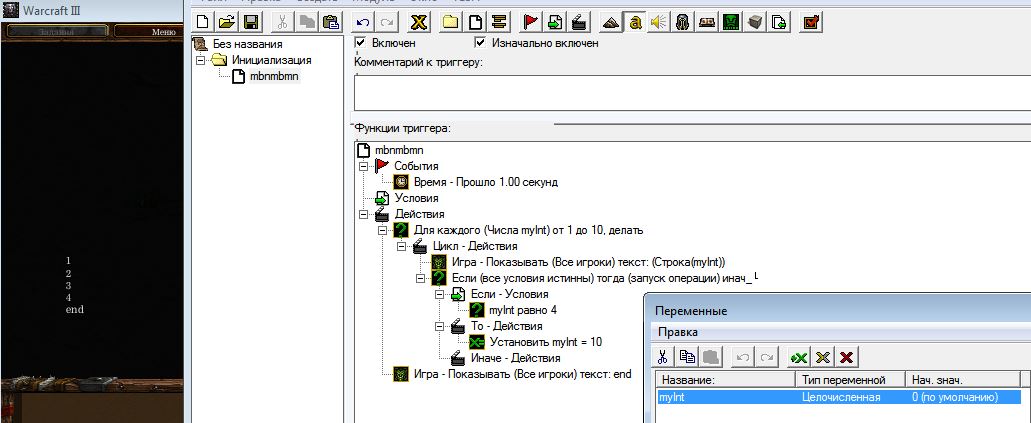The width and height of the screenshot is (1031, 423).
Task: Create new category with folder icon
Action: 450,22
